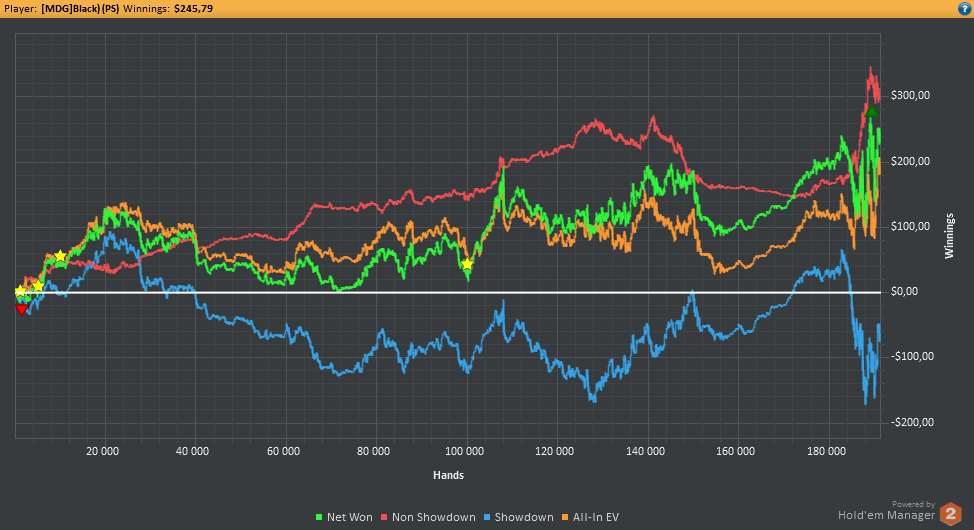Image resolution: width=974 pixels, height=530 pixels.
Task: Click the $300,00 label on the winnings axis
Action: (910, 95)
